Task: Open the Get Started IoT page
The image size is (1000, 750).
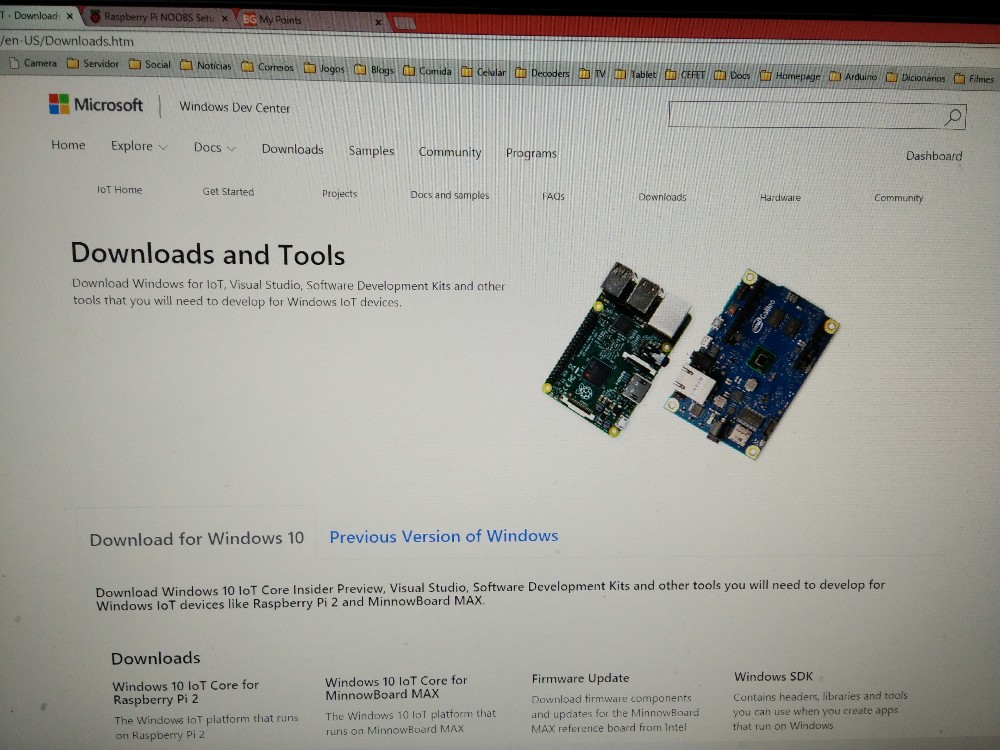Action: coord(228,191)
